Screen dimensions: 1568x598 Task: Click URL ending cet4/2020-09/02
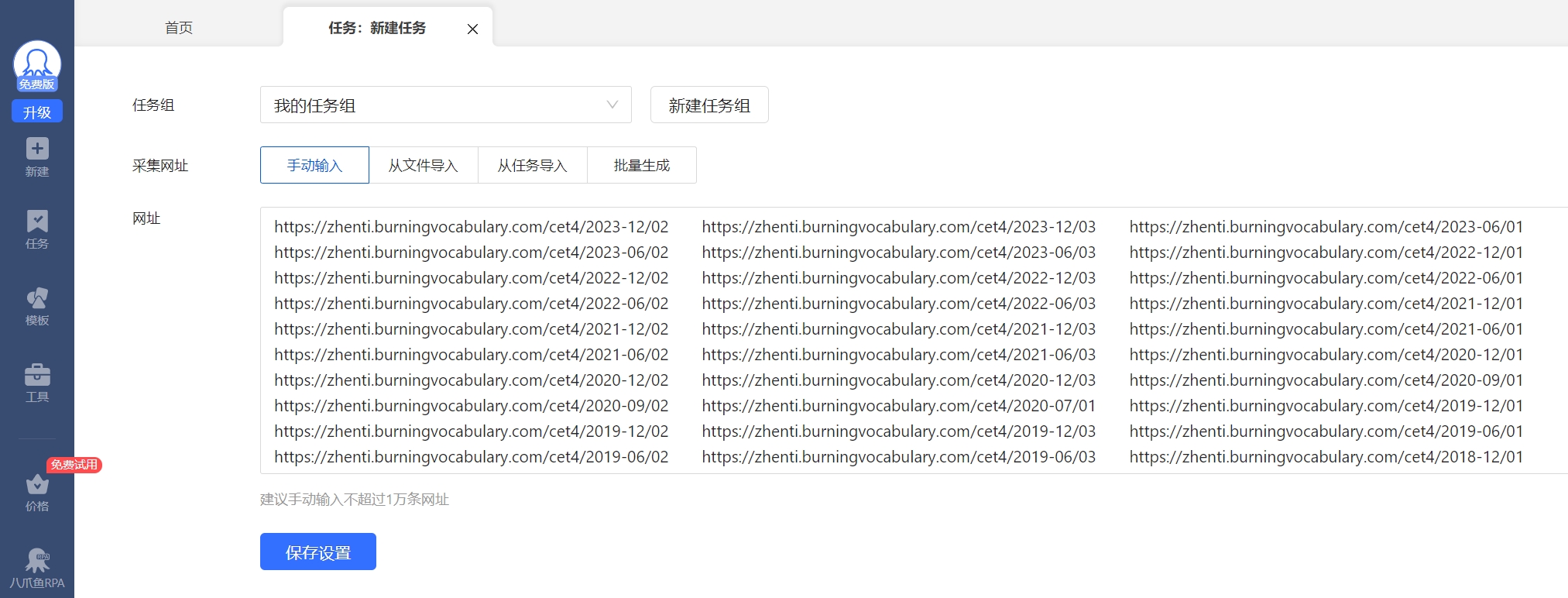point(472,406)
